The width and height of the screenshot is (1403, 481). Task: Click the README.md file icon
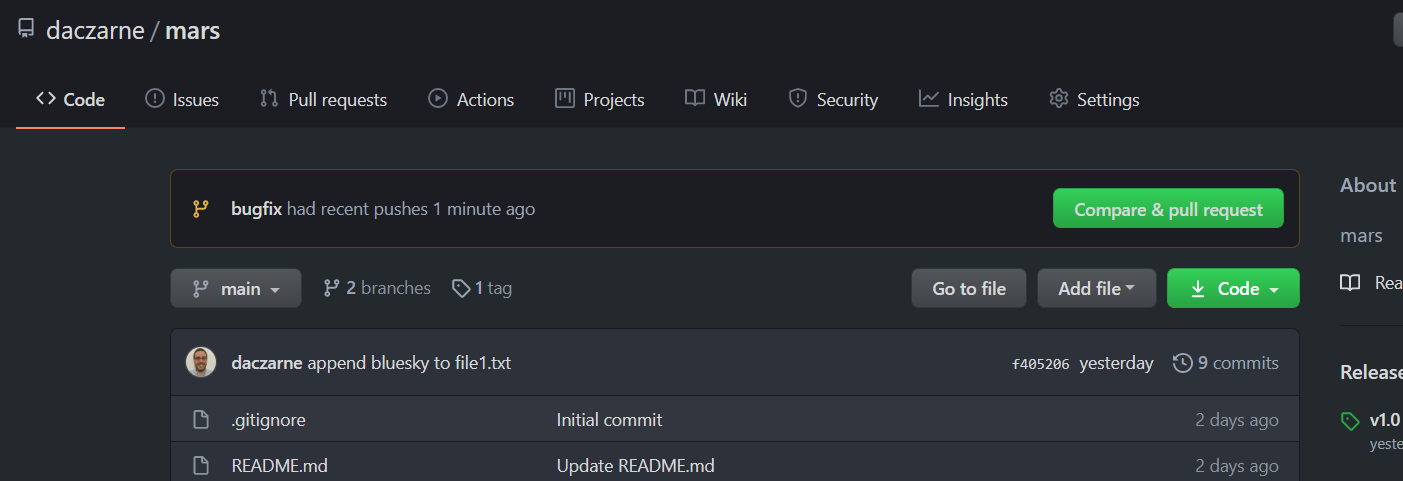point(201,466)
